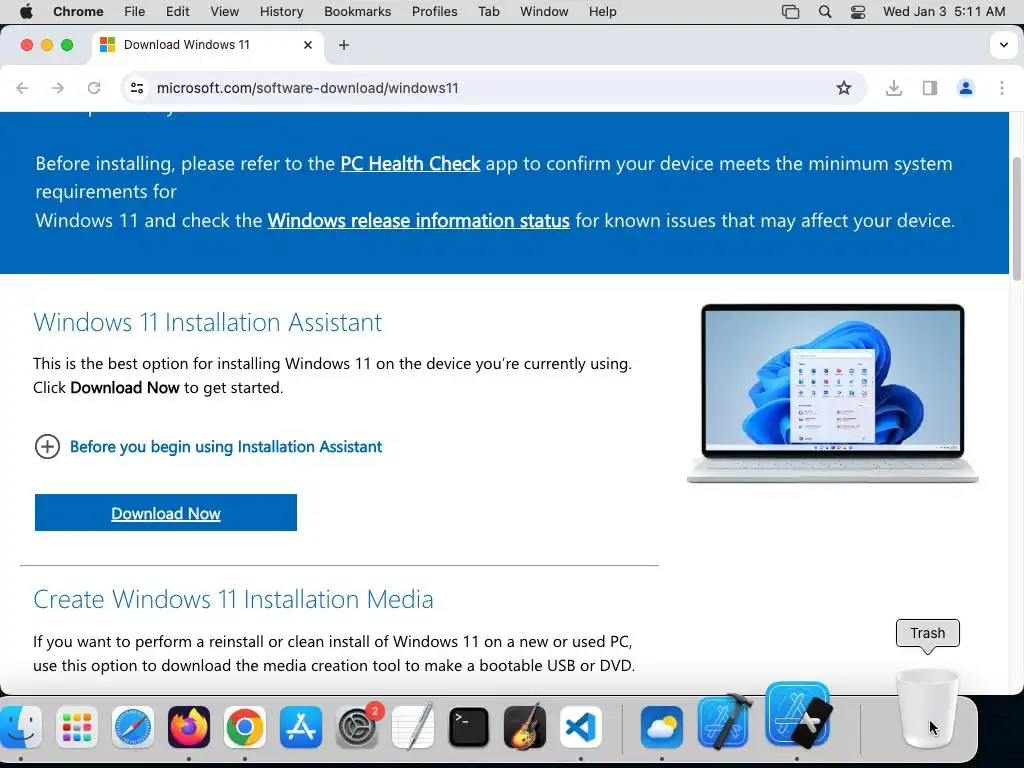Open the File menu
Image resolution: width=1024 pixels, height=768 pixels.
(x=135, y=12)
